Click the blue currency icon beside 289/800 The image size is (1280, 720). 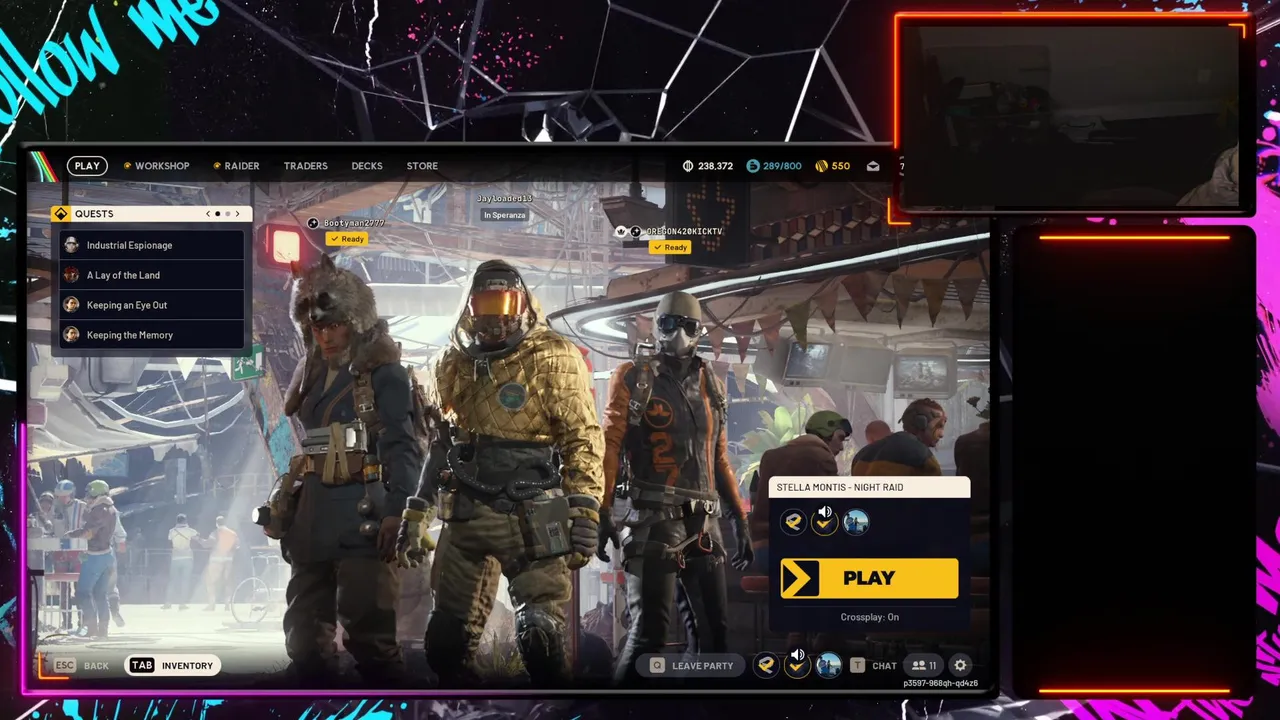753,166
